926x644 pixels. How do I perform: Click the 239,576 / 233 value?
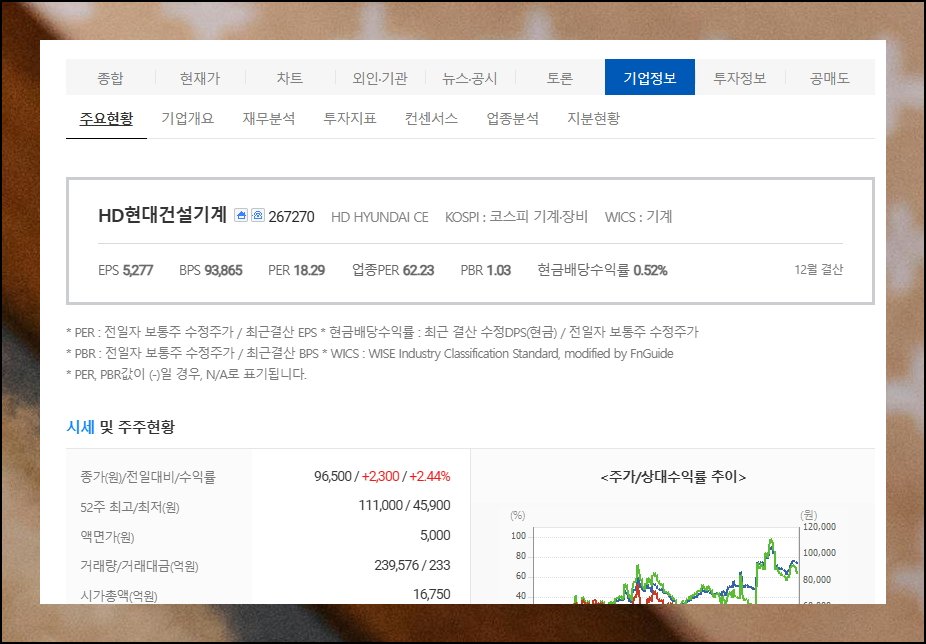pos(412,565)
